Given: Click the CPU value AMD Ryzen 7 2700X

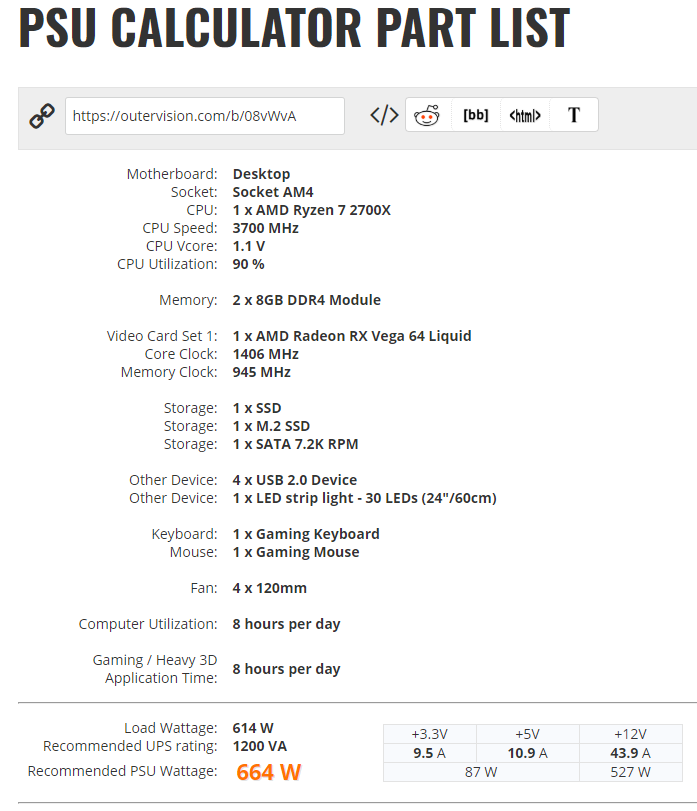Looking at the screenshot, I should pyautogui.click(x=312, y=210).
